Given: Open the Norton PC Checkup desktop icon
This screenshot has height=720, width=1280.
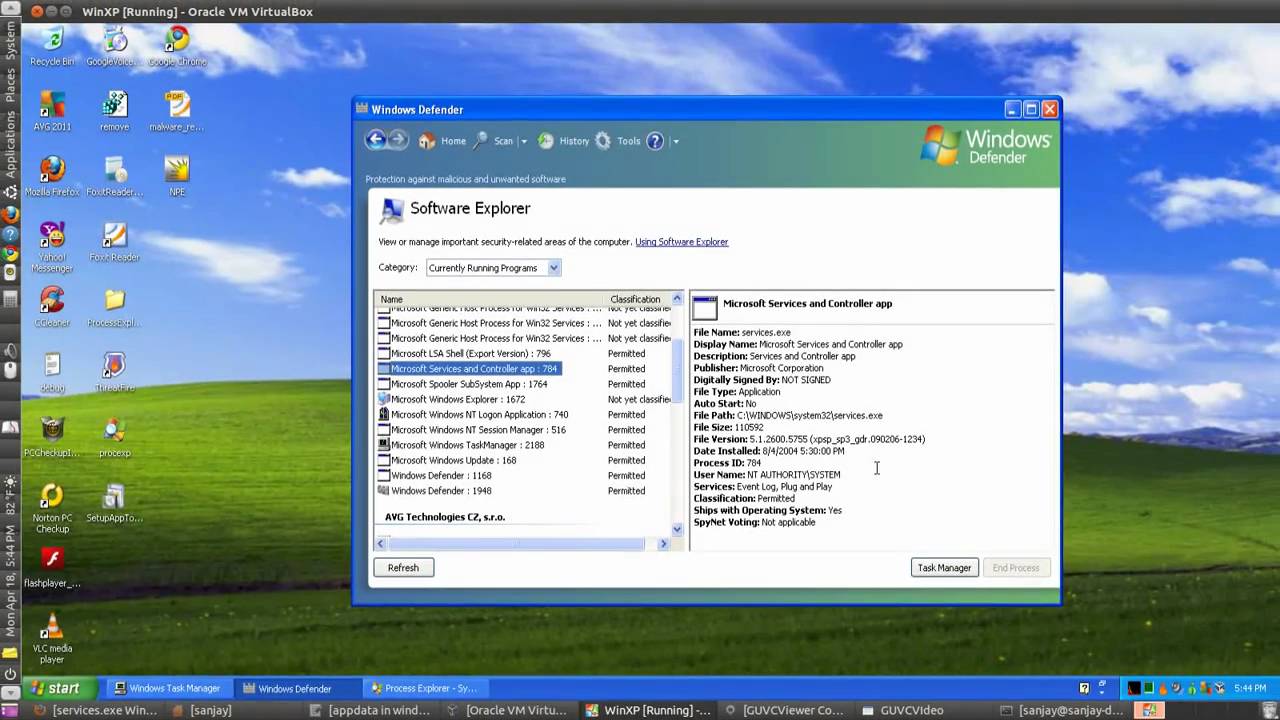Looking at the screenshot, I should click(x=52, y=508).
